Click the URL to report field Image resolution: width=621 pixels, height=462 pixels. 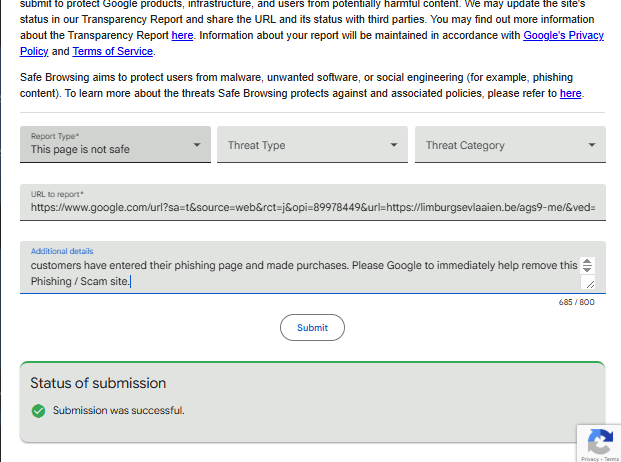312,208
